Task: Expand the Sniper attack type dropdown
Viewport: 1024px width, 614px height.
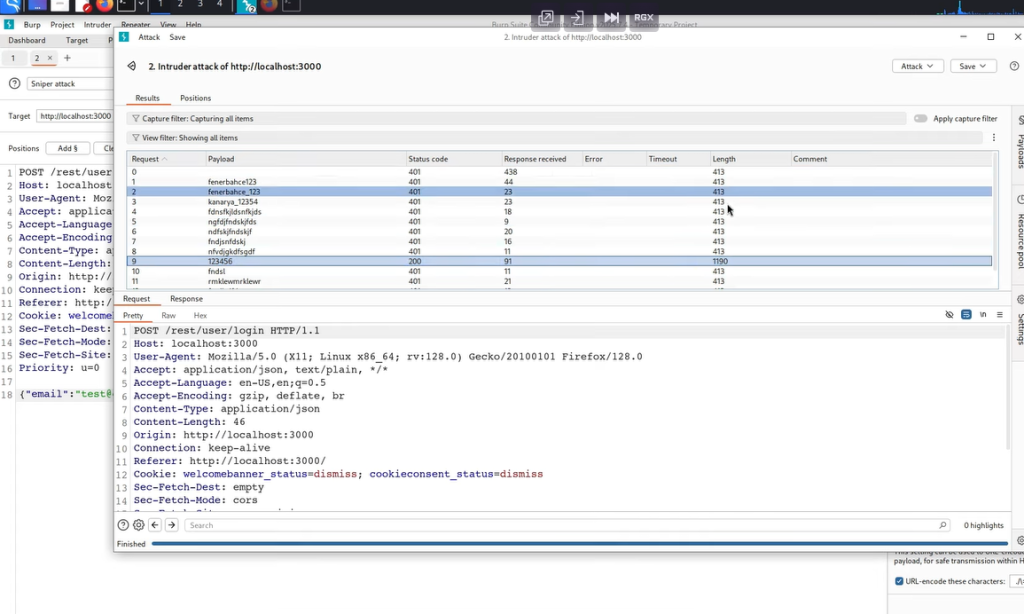Action: point(70,84)
